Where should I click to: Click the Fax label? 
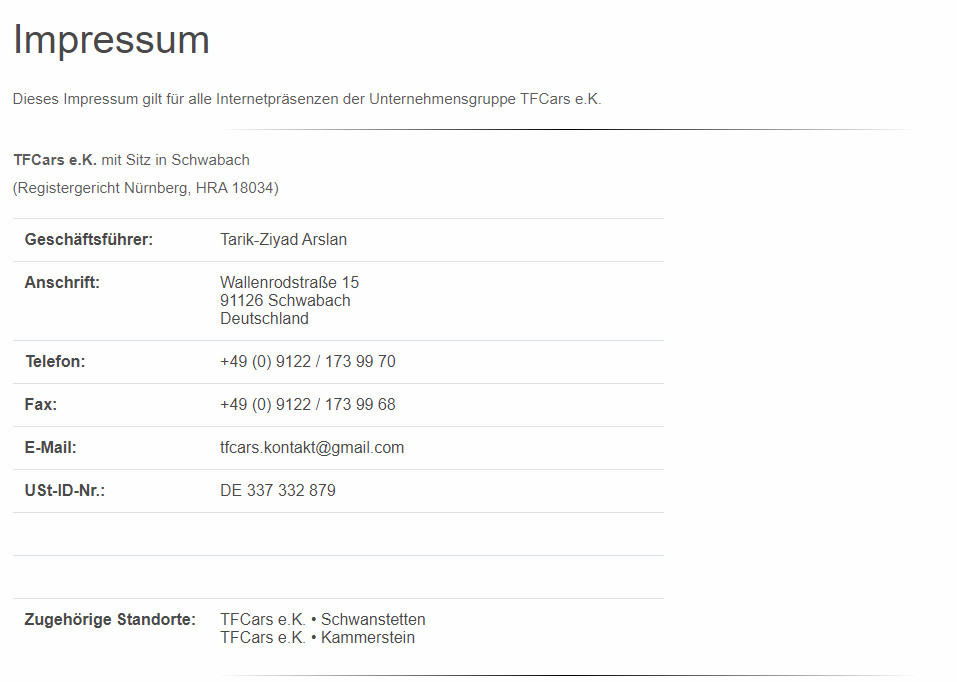pyautogui.click(x=41, y=405)
